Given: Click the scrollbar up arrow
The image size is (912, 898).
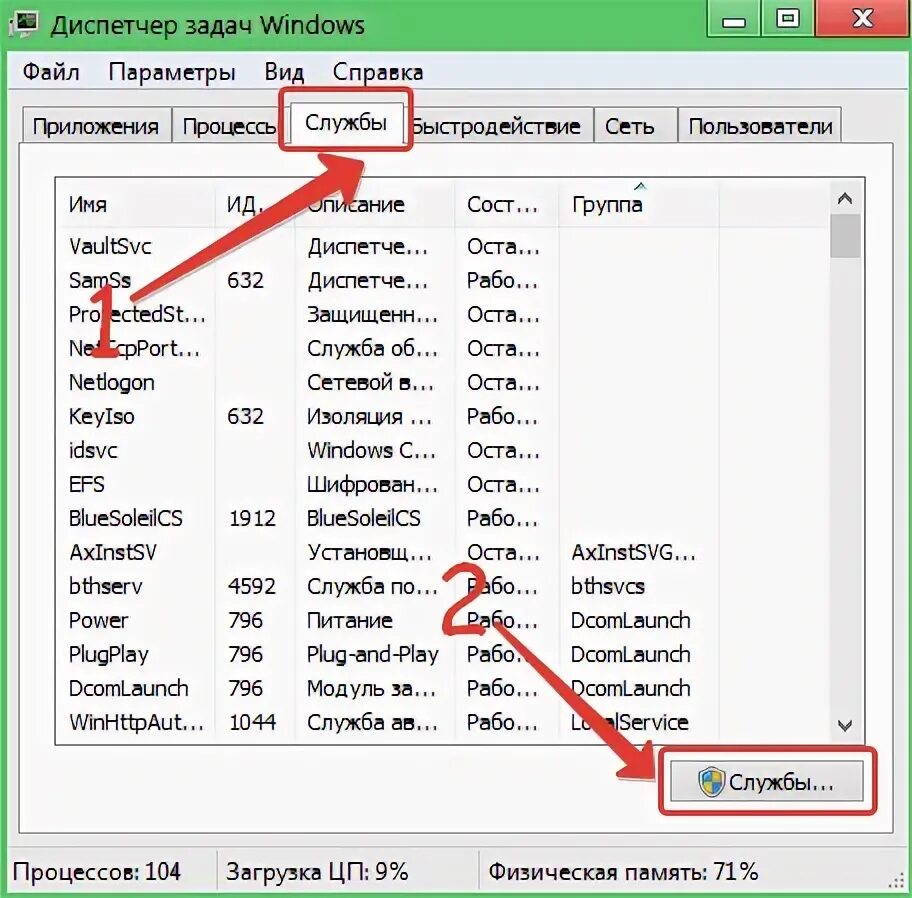Looking at the screenshot, I should click(845, 199).
